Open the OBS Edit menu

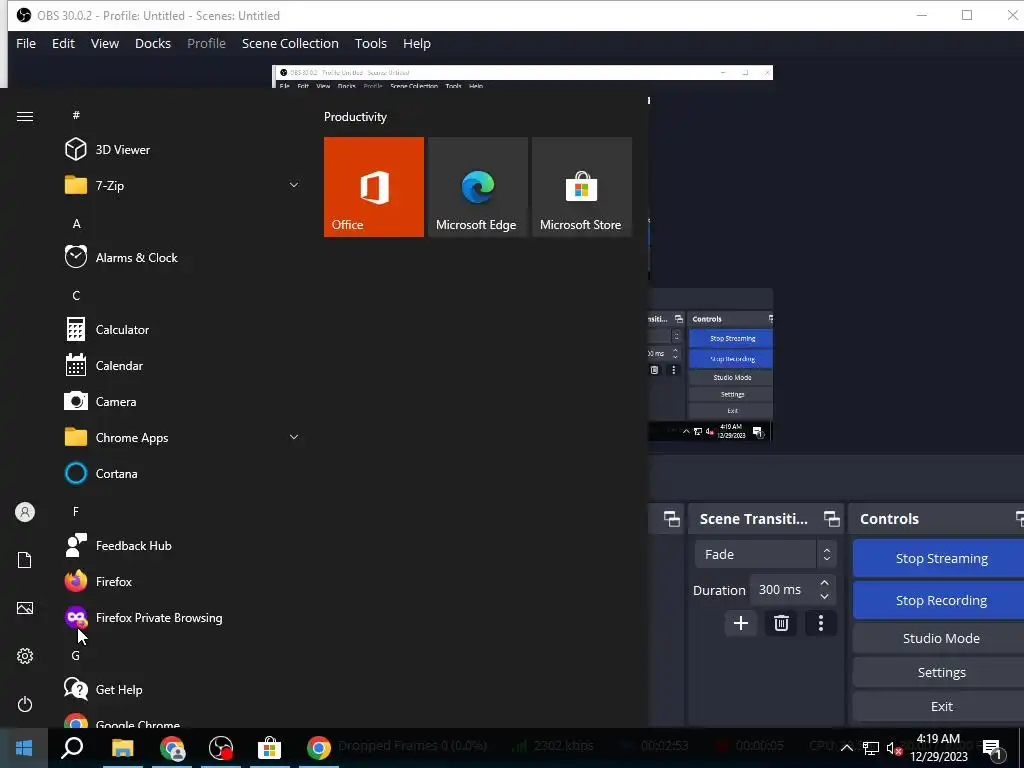click(x=63, y=43)
